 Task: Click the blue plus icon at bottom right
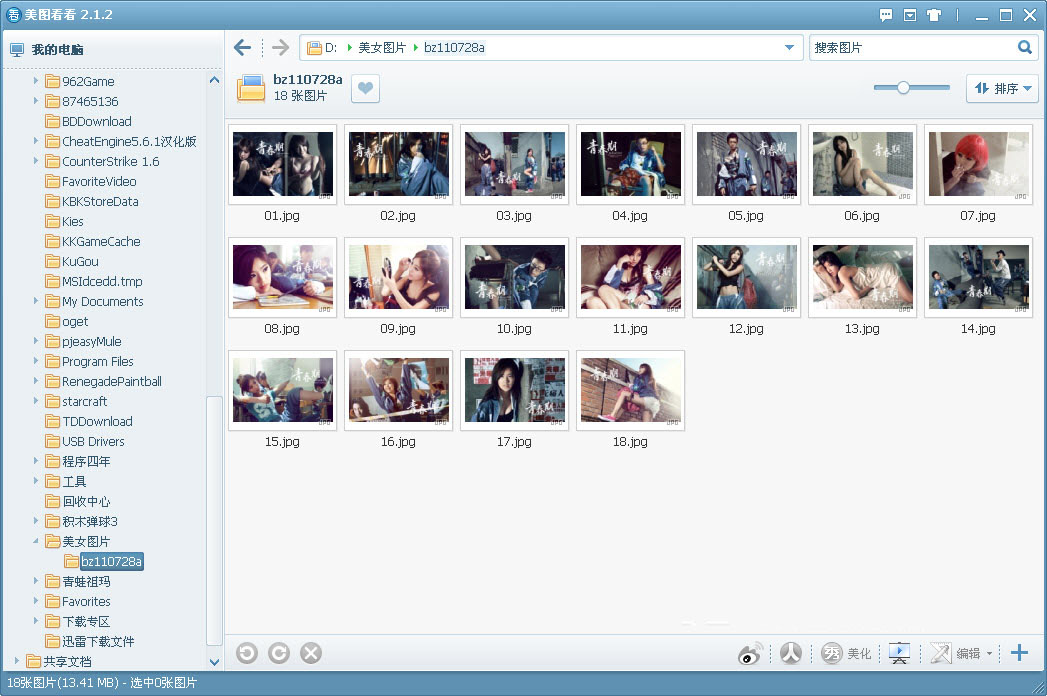click(1019, 653)
